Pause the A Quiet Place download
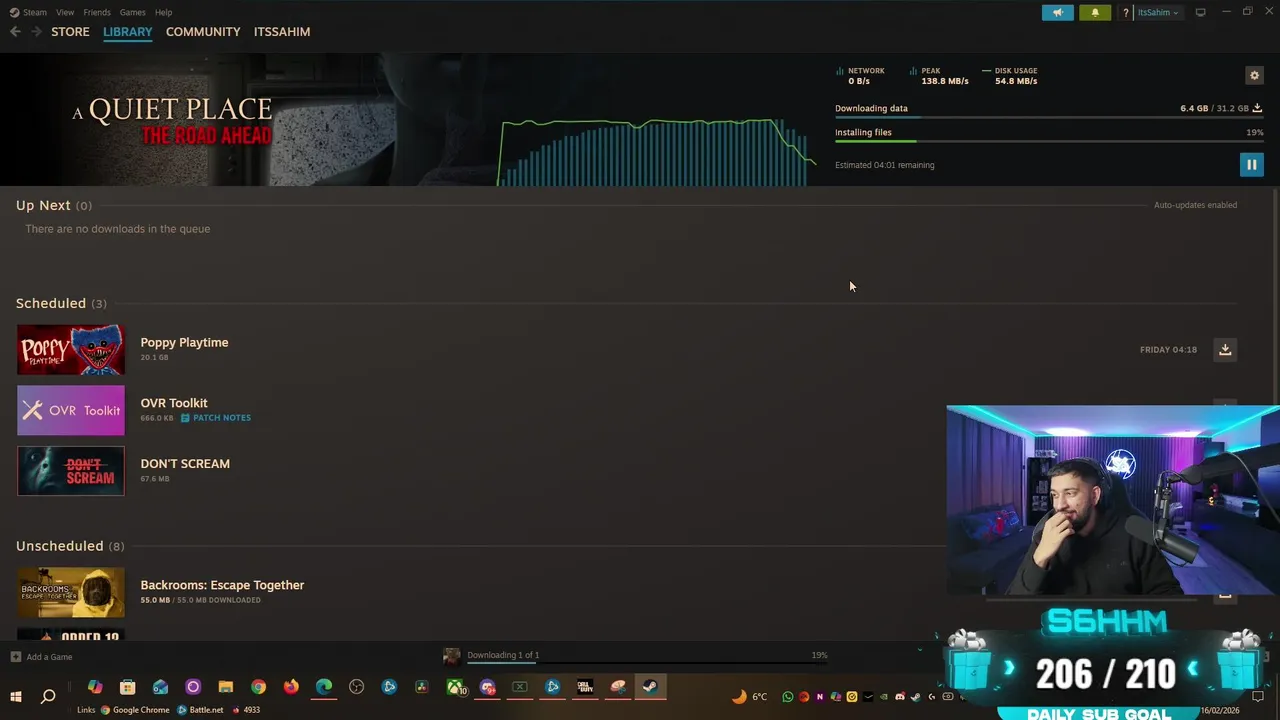Image resolution: width=1280 pixels, height=720 pixels. pyautogui.click(x=1251, y=165)
